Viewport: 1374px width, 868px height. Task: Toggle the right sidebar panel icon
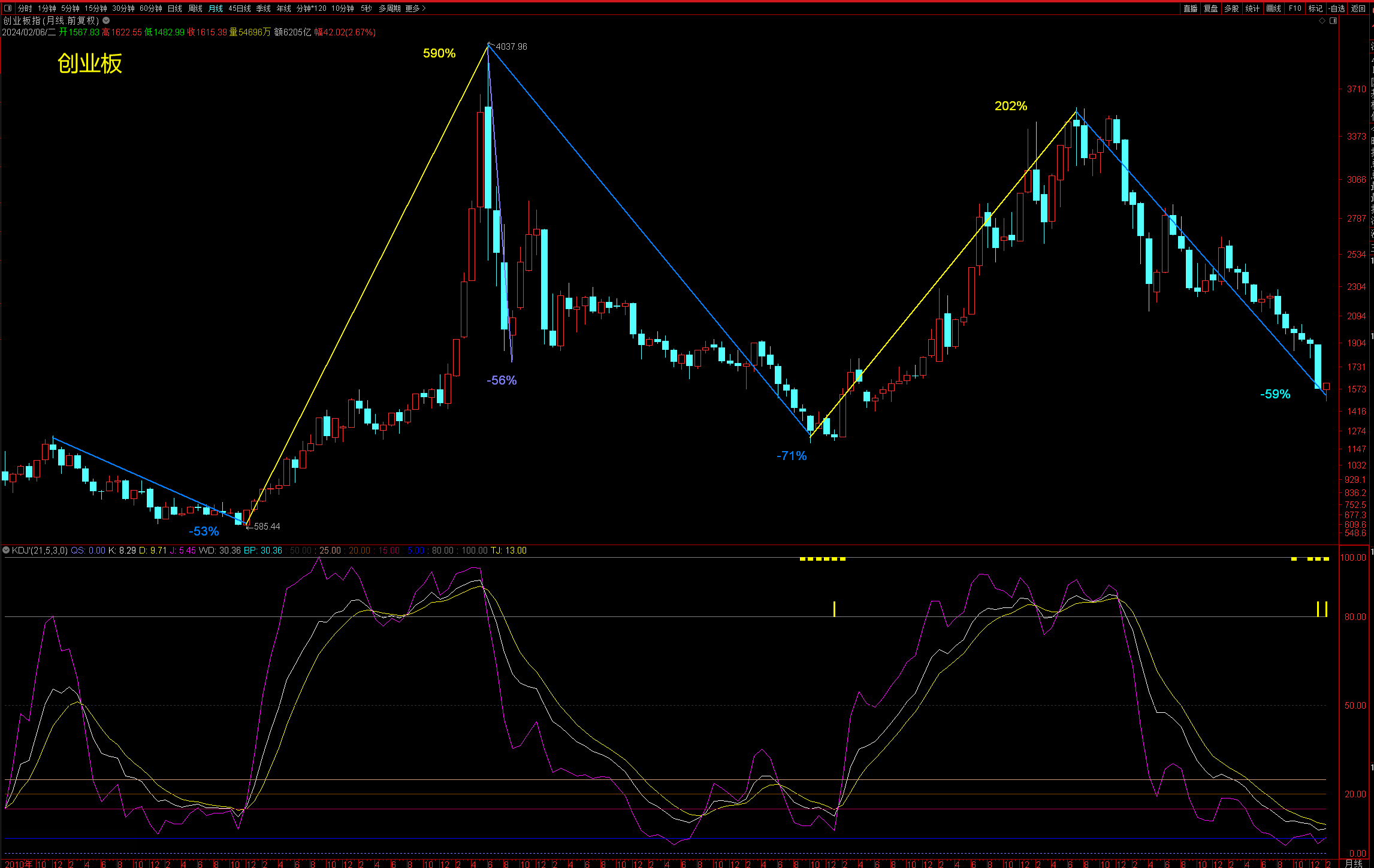[x=1333, y=20]
